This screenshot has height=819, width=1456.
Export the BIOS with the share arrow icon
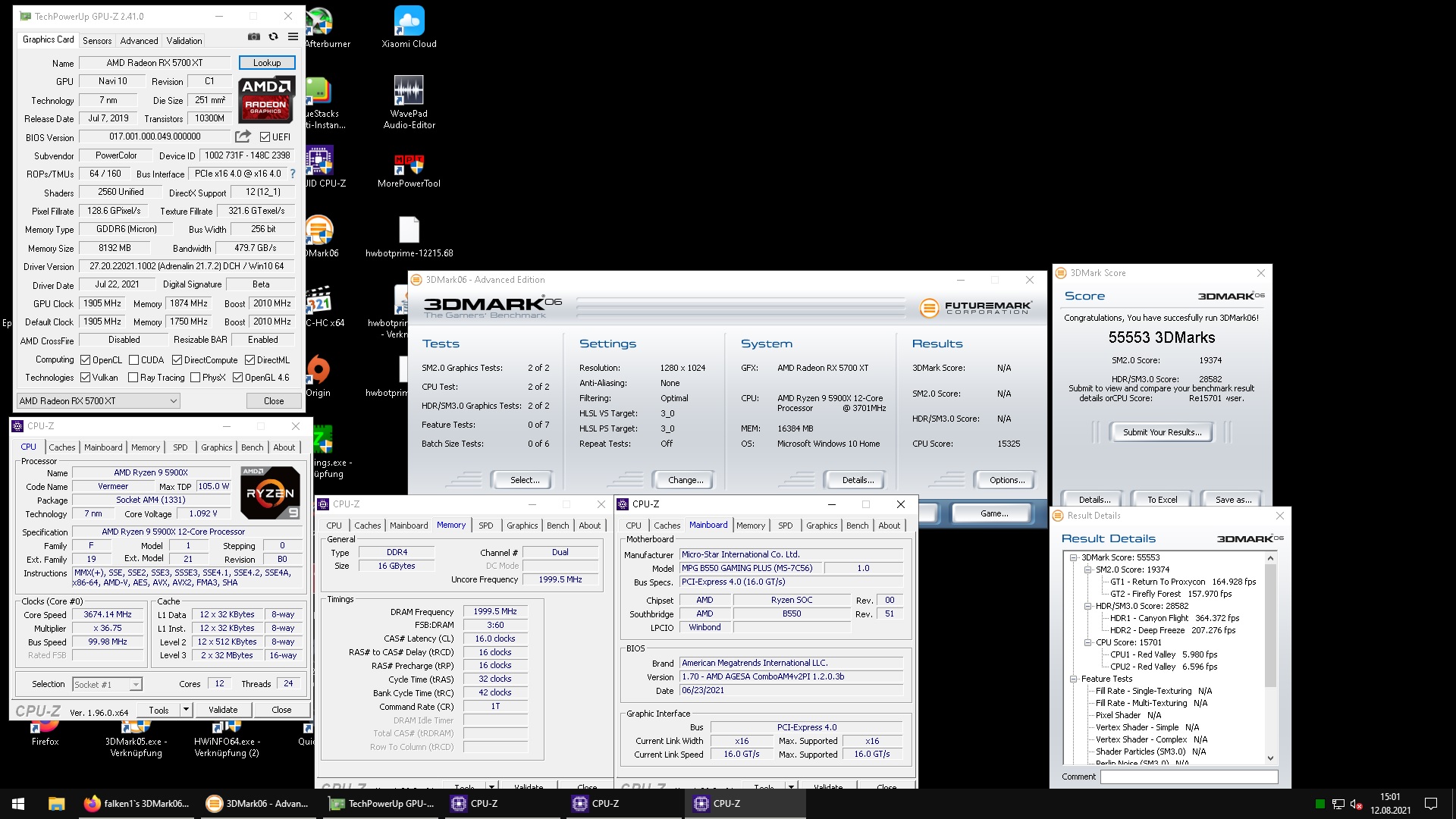pos(243,136)
